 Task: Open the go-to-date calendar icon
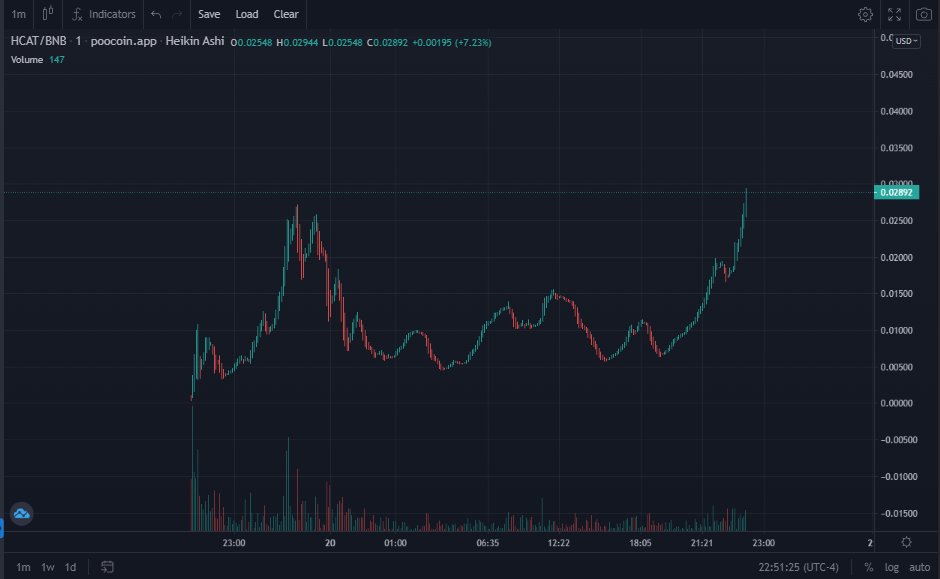(107, 567)
